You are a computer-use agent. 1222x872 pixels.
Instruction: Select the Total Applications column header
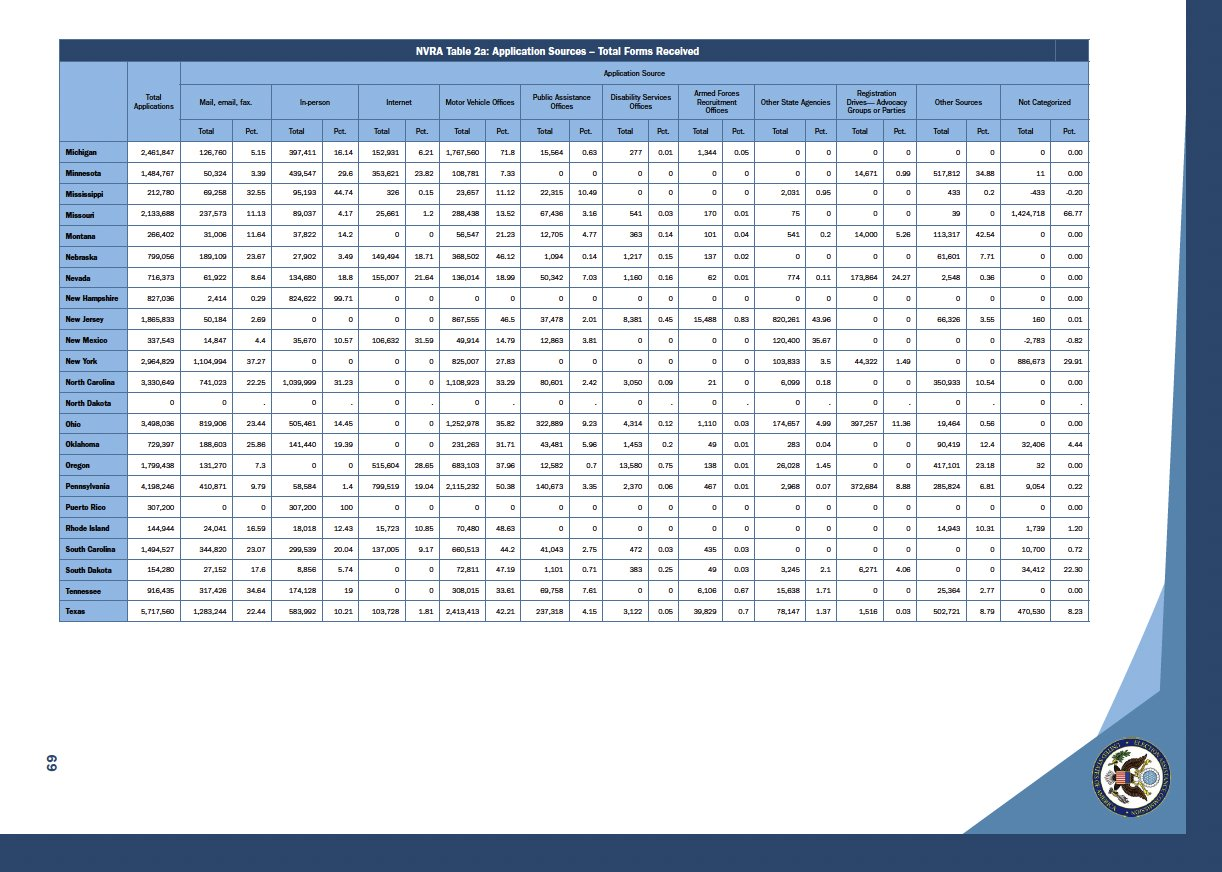pyautogui.click(x=153, y=101)
